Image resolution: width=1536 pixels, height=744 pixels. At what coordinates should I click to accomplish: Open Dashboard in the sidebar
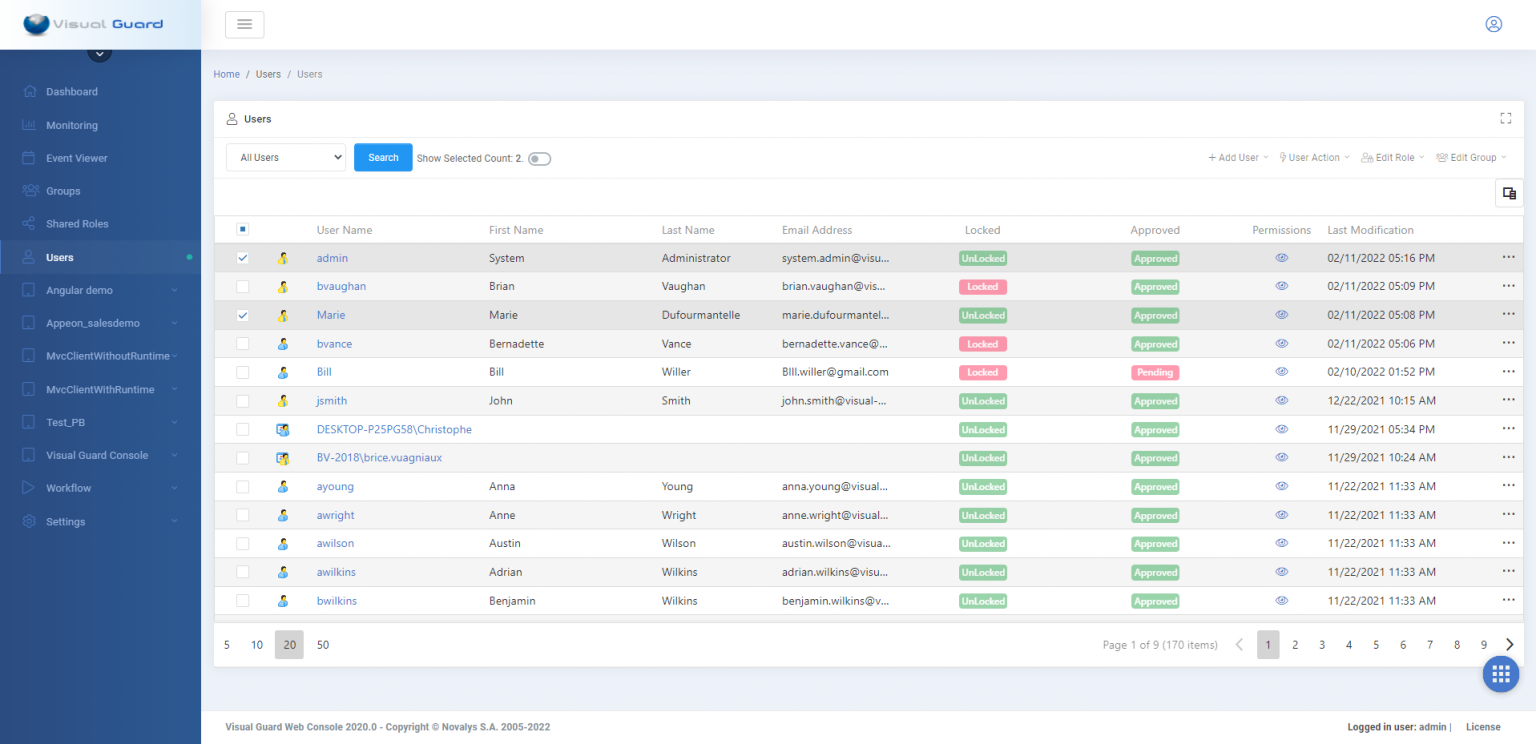(100, 91)
